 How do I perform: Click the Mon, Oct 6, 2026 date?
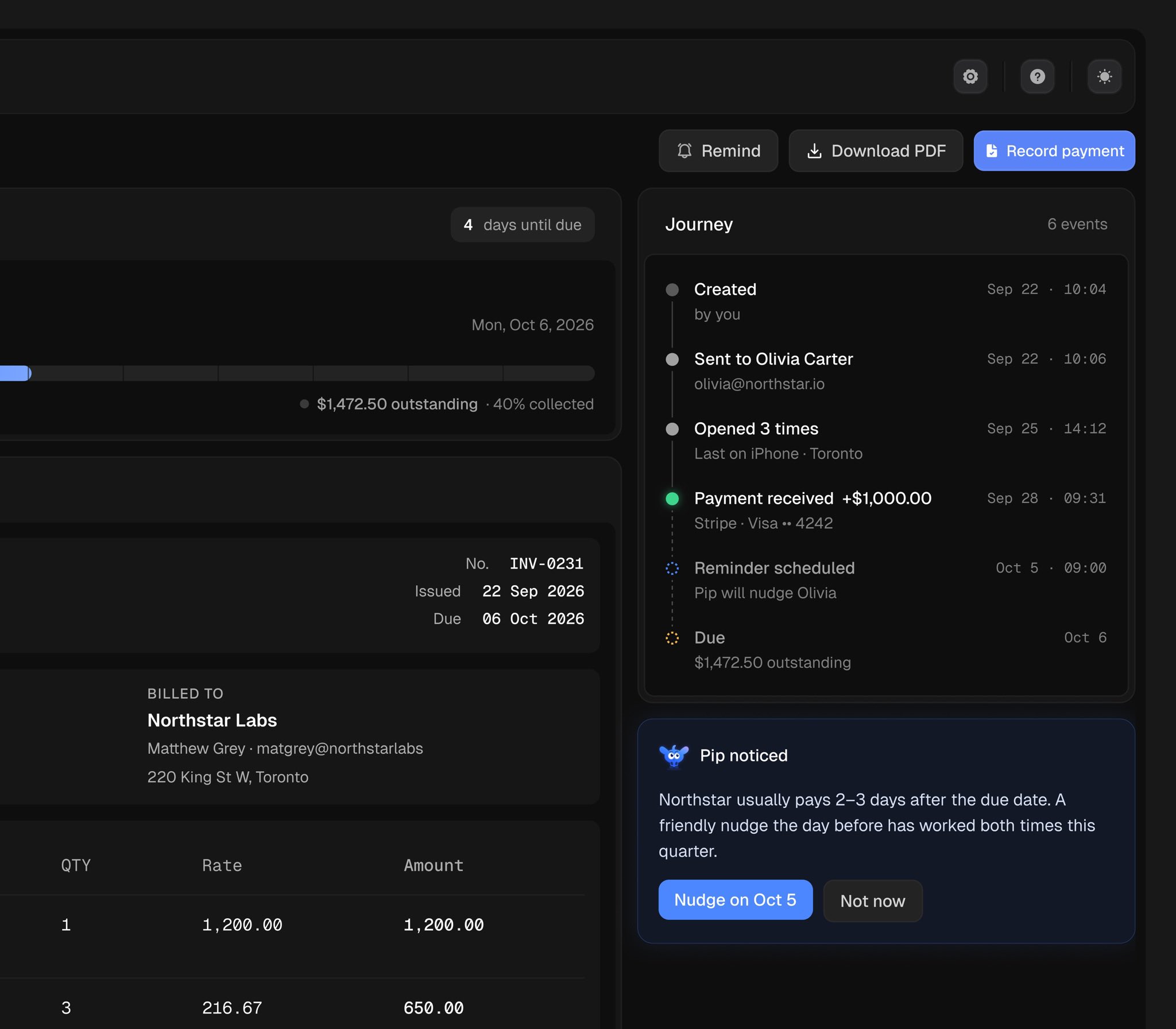[x=532, y=325]
